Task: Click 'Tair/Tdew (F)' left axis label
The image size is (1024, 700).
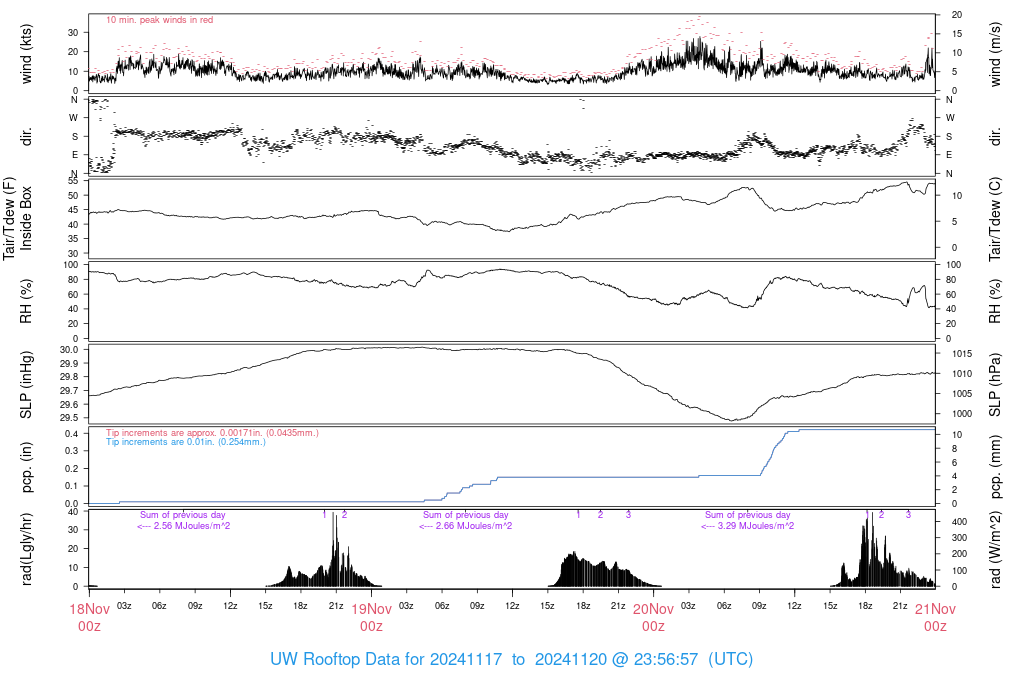Action: 9,218
